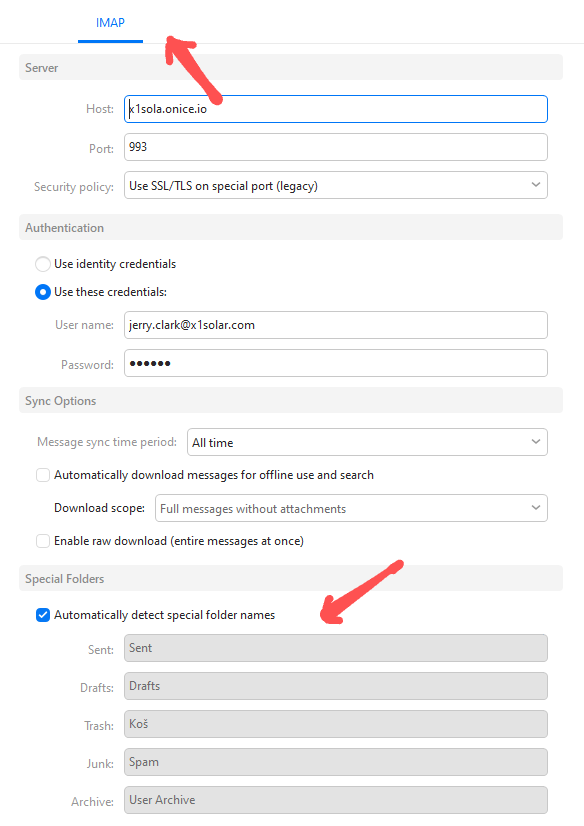
Task: Select Use these credentials radio button
Action: tap(43, 292)
